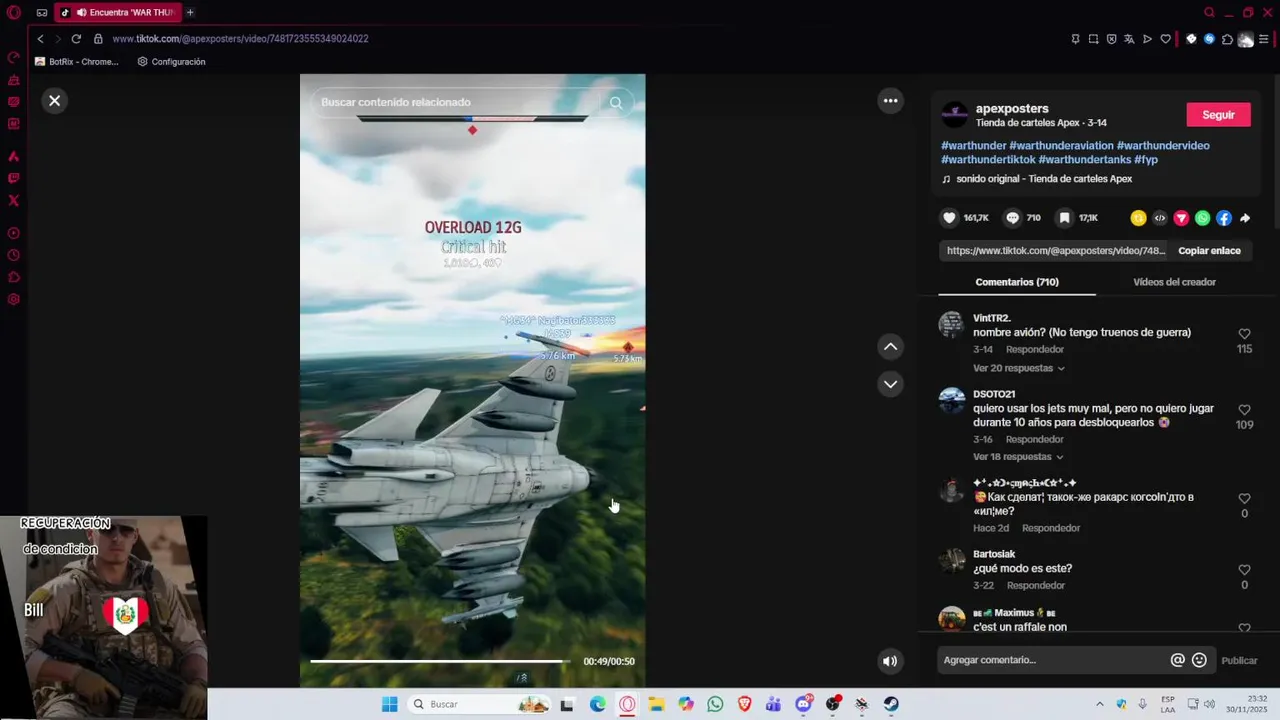Open browser extensions toolbar icon
Screen dimensions: 1280x720
1227,39
